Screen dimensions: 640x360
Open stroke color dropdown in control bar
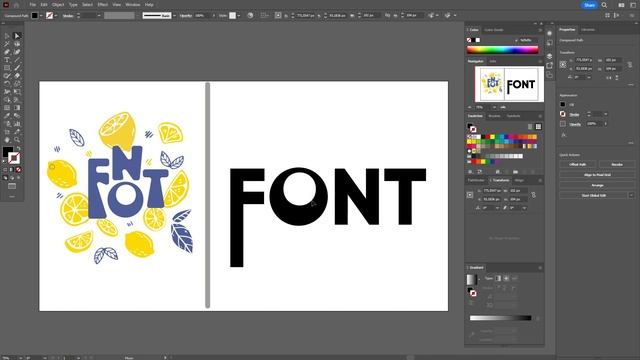[x=56, y=16]
